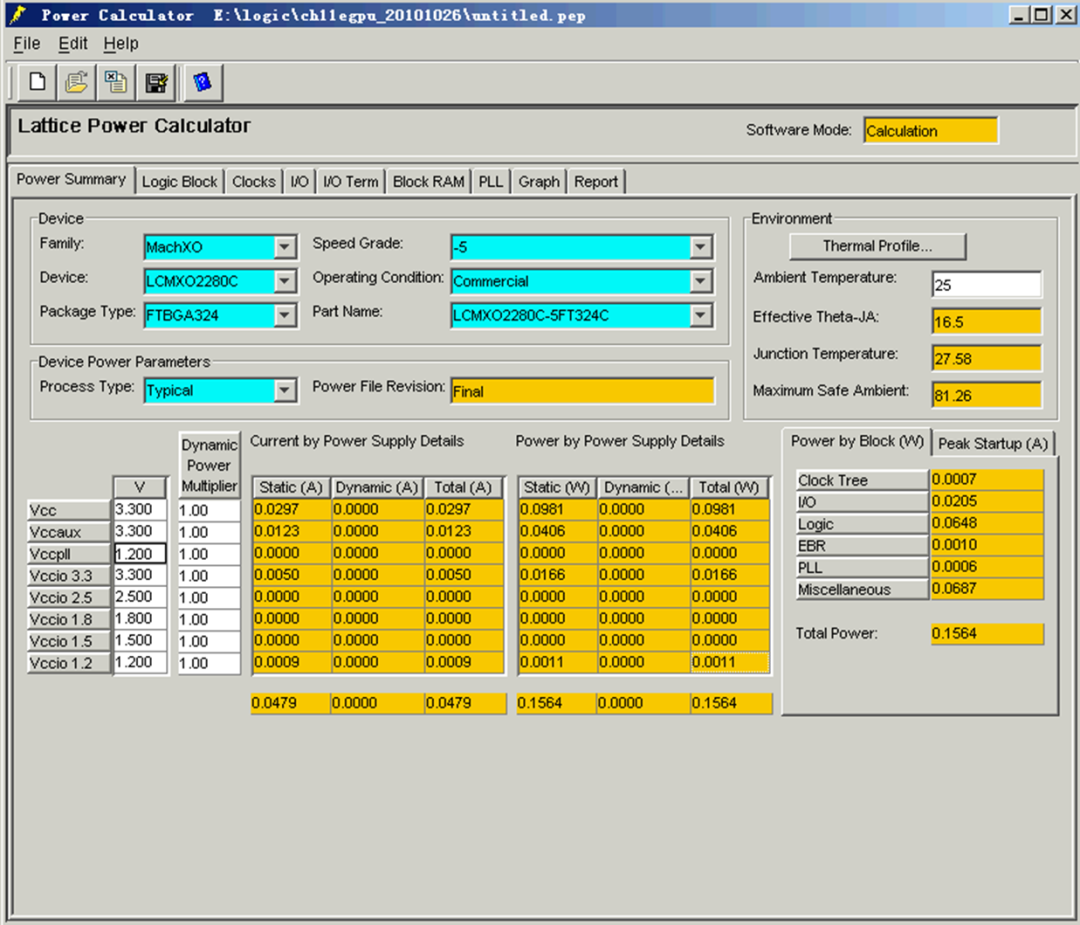Open the Process Type Typical dropdown
The height and width of the screenshot is (925, 1080).
pyautogui.click(x=284, y=391)
